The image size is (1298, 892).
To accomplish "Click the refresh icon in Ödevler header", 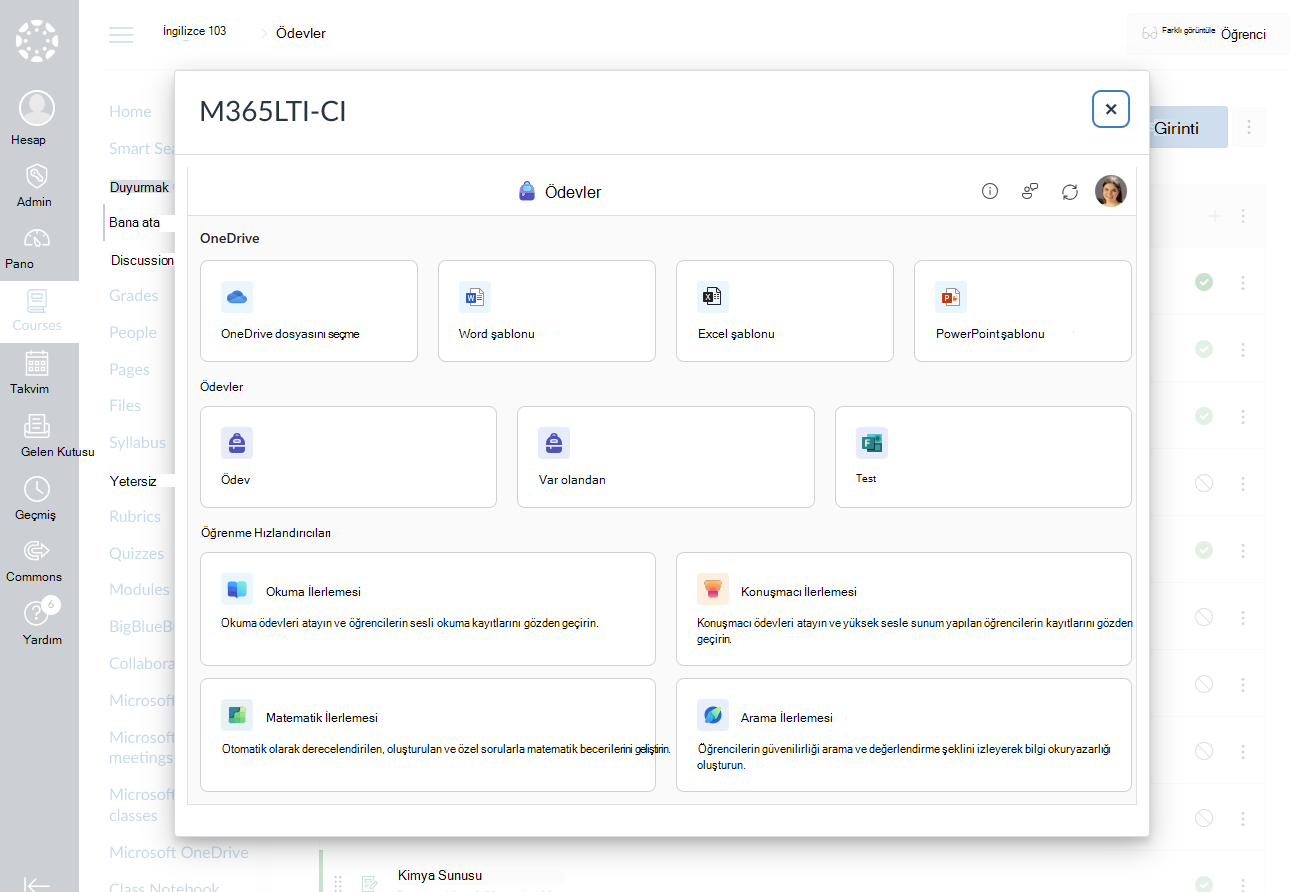I will point(1070,191).
